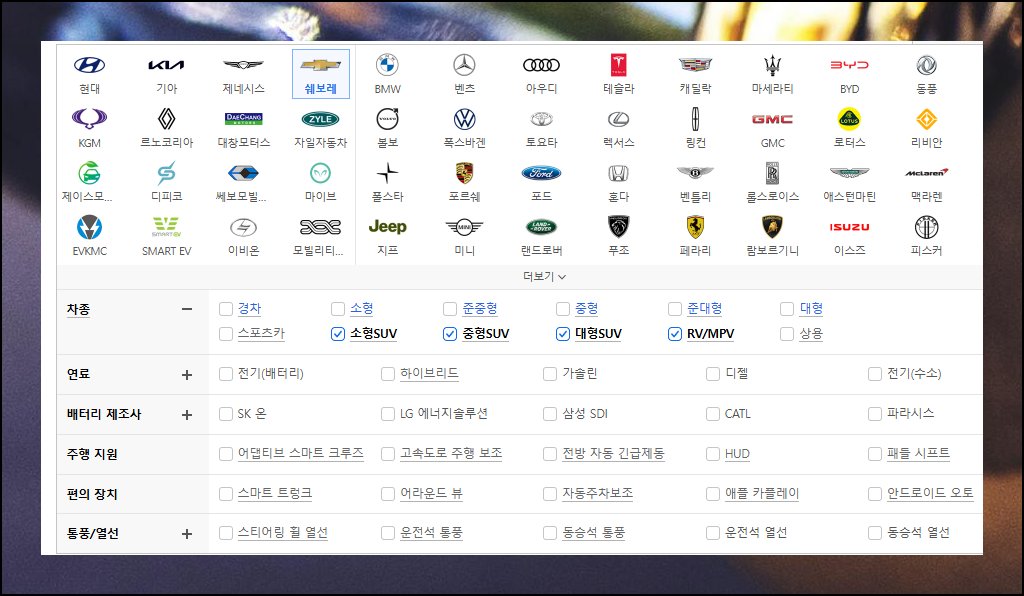Open the 어라운드 뷰 link
This screenshot has height=596, width=1024.
click(432, 494)
